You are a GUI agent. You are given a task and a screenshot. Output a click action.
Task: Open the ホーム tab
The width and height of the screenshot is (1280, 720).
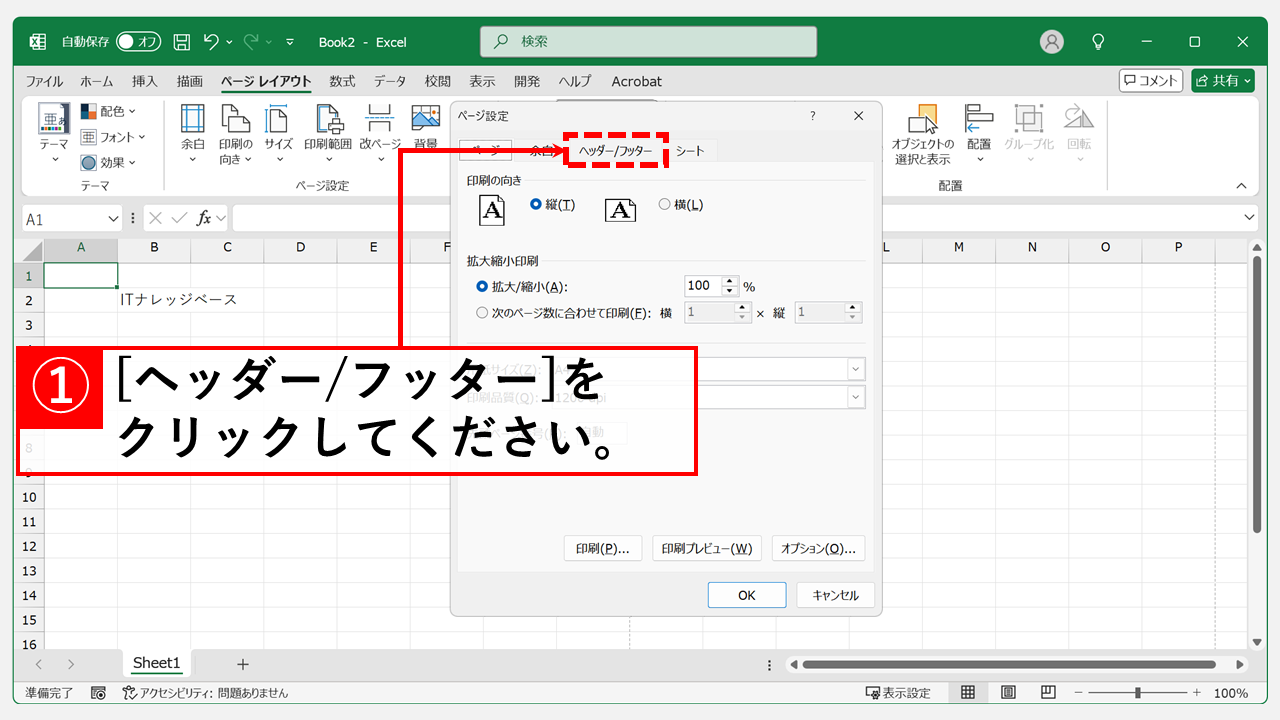coord(97,81)
